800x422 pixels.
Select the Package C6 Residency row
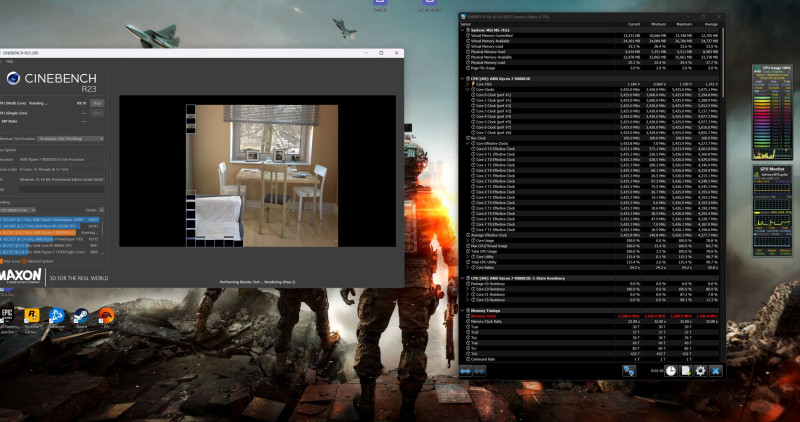tap(590, 284)
